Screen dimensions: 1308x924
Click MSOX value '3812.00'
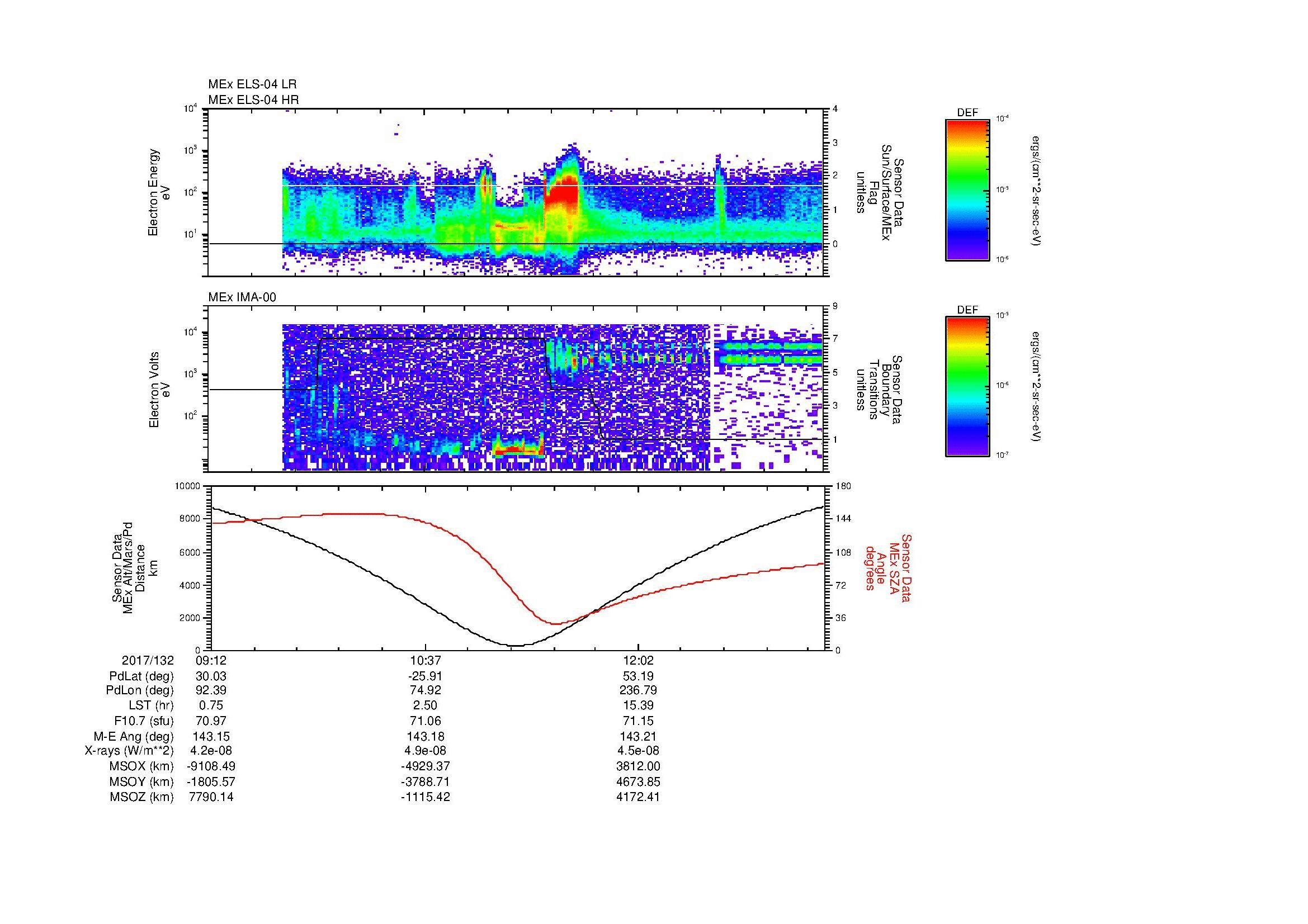click(x=639, y=767)
